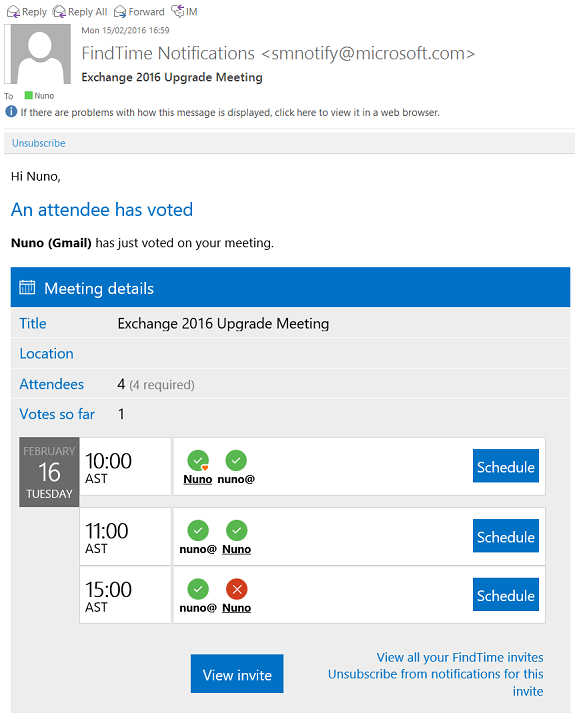This screenshot has width=575, height=719.
Task: Click the underlined Nuno name under 10:00
Action: [198, 479]
